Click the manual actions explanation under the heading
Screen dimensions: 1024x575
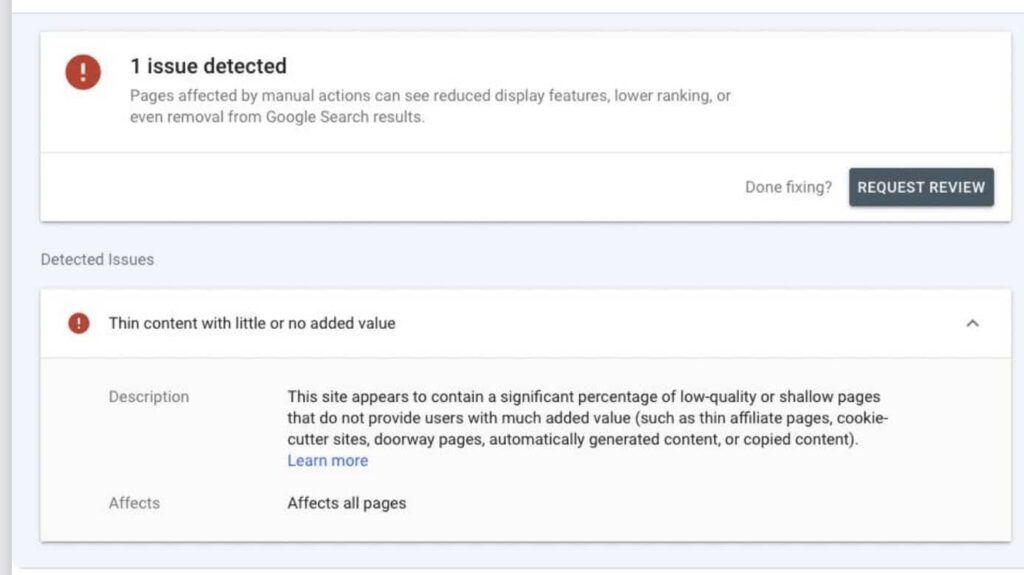tap(430, 106)
